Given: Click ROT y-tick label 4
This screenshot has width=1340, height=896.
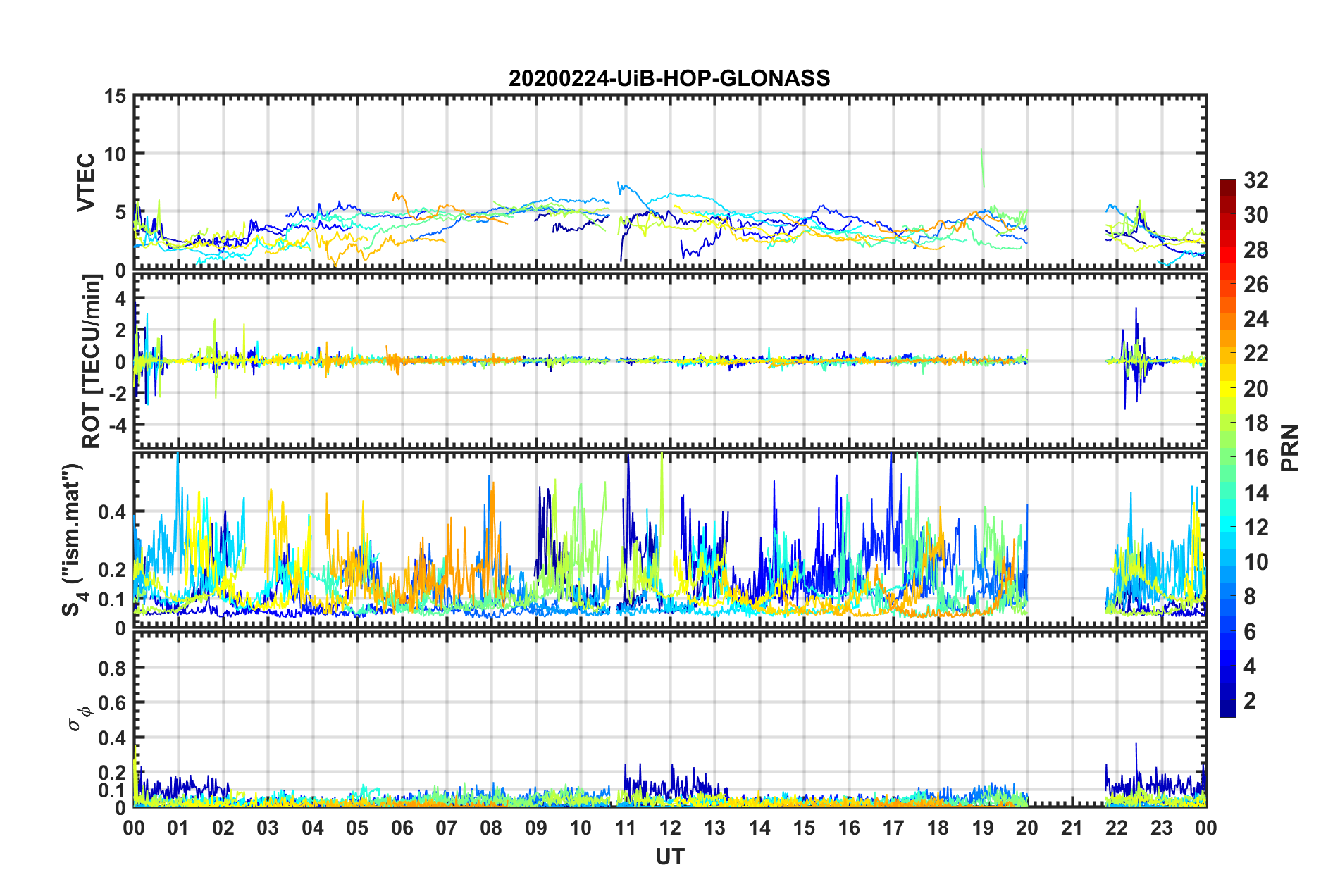Looking at the screenshot, I should click(x=121, y=299).
